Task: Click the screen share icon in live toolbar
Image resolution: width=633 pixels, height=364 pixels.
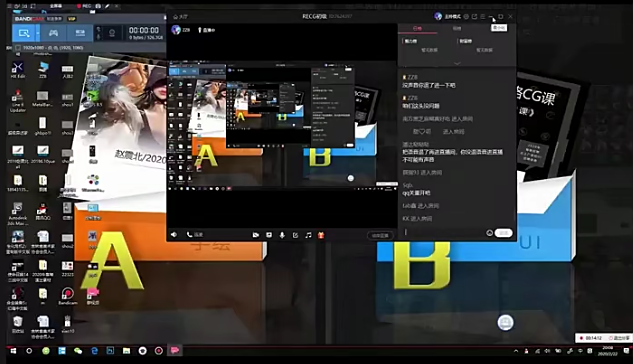Action: click(x=269, y=235)
